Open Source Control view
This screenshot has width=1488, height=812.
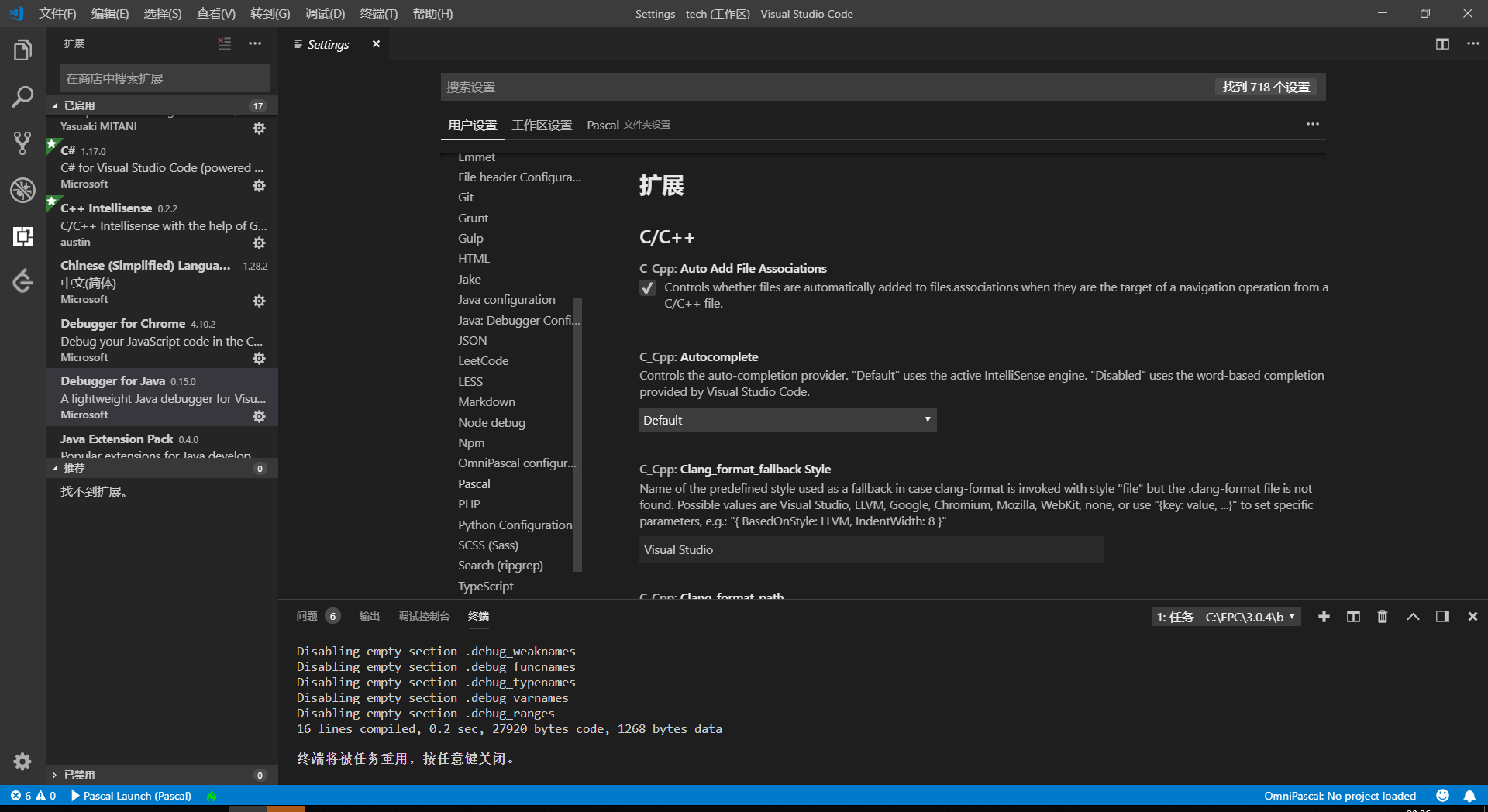22,144
